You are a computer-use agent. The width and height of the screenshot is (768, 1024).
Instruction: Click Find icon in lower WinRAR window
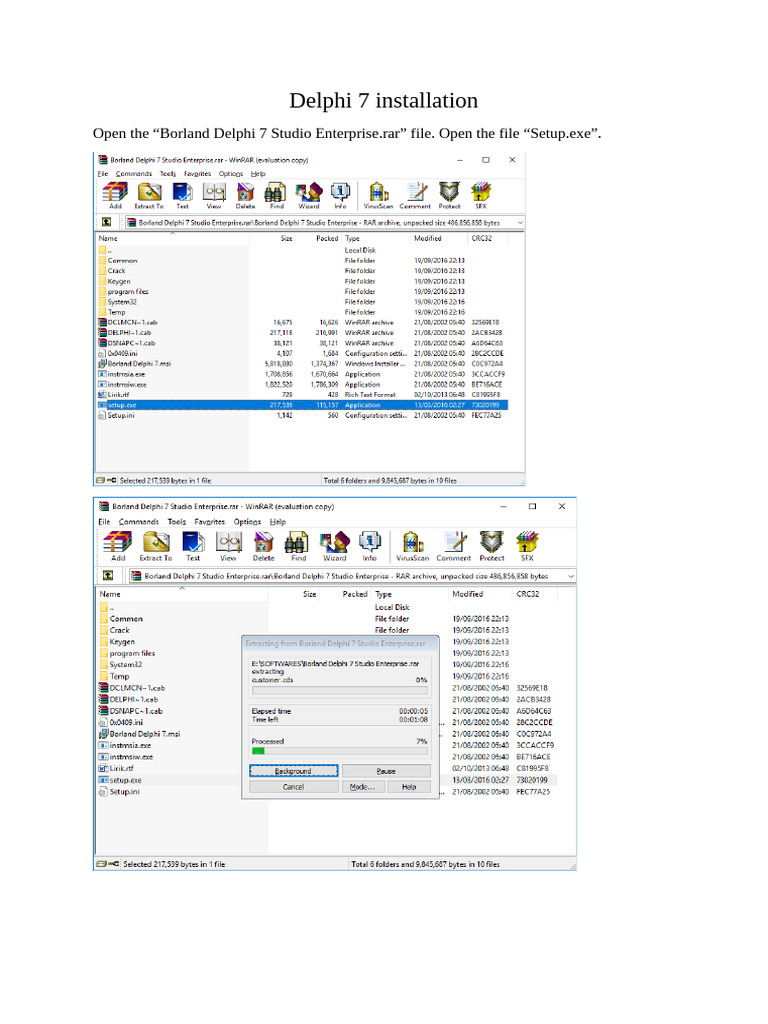[298, 546]
